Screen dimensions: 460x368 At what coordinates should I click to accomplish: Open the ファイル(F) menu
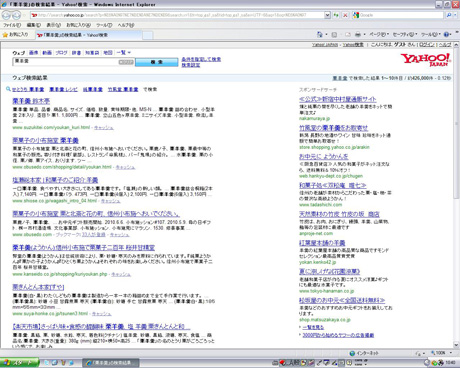12,25
